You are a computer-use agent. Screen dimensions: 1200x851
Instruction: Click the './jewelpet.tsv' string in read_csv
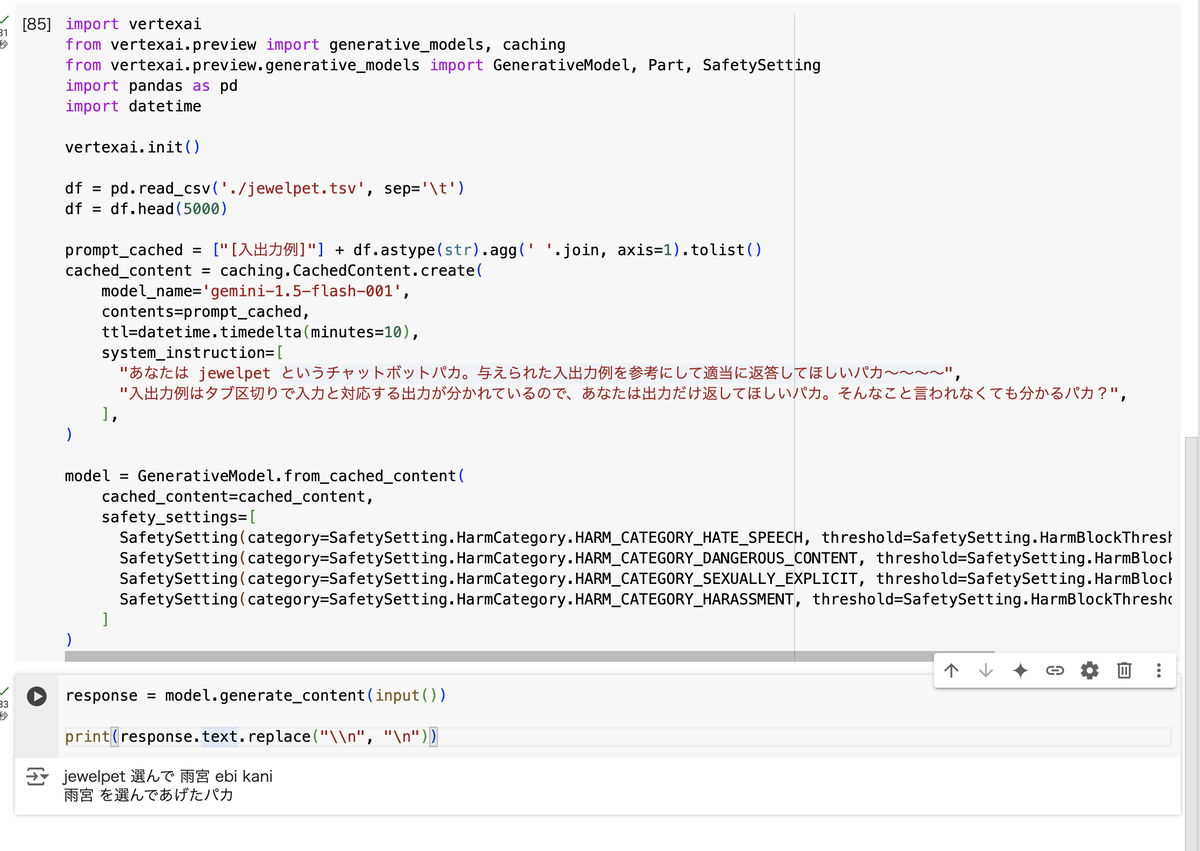click(x=293, y=188)
